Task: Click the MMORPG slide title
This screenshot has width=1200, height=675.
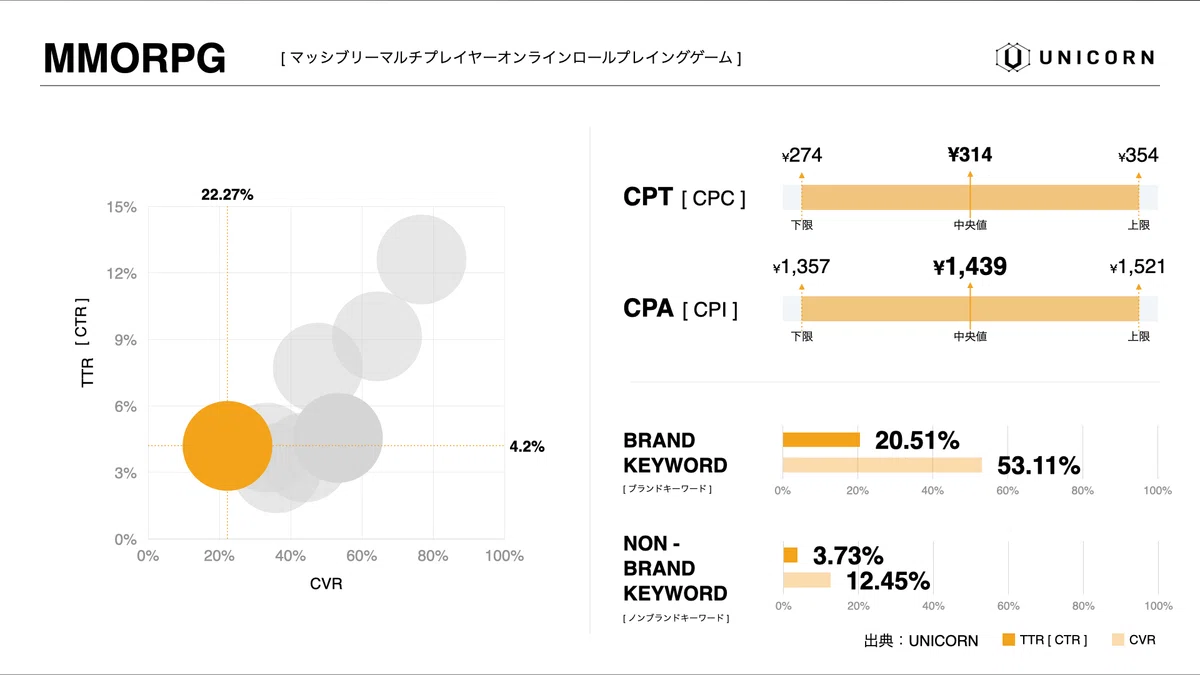Action: click(x=134, y=59)
